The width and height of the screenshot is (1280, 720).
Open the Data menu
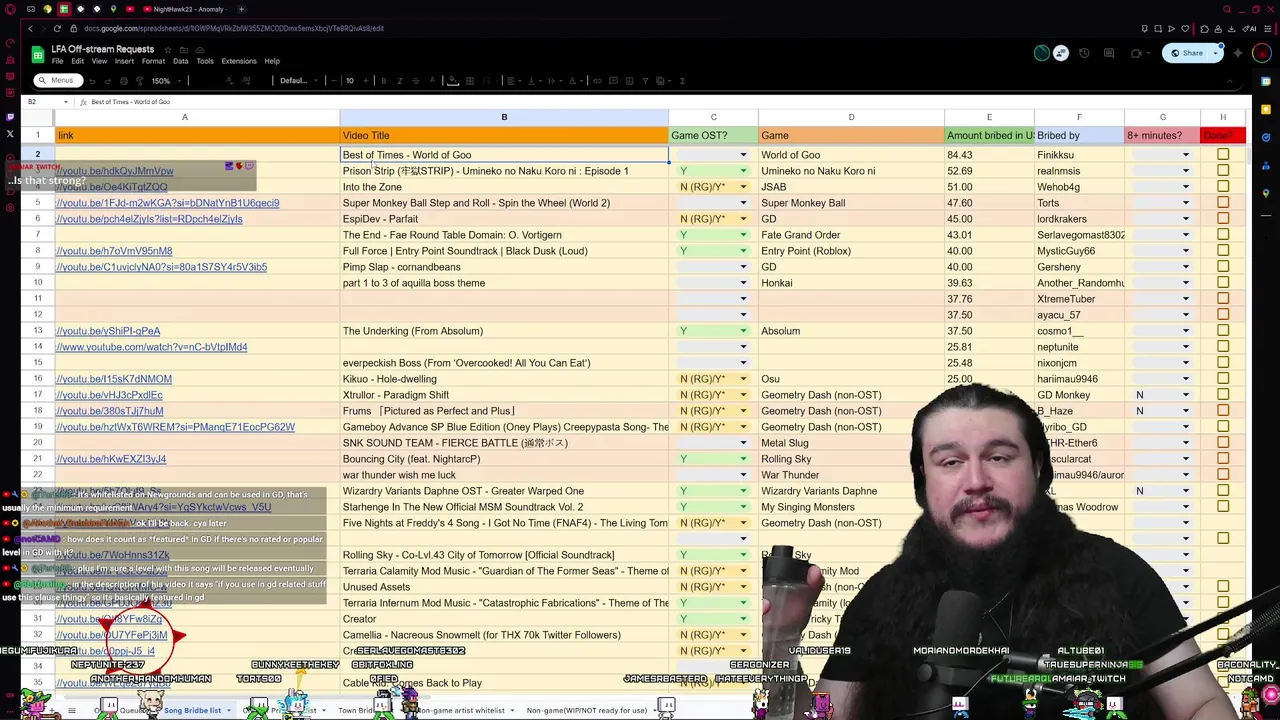[x=181, y=61]
